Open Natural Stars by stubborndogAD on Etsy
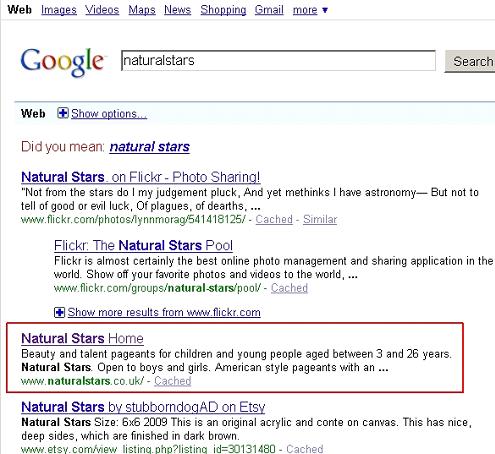Viewport: 495px width, 454px height. [x=143, y=407]
